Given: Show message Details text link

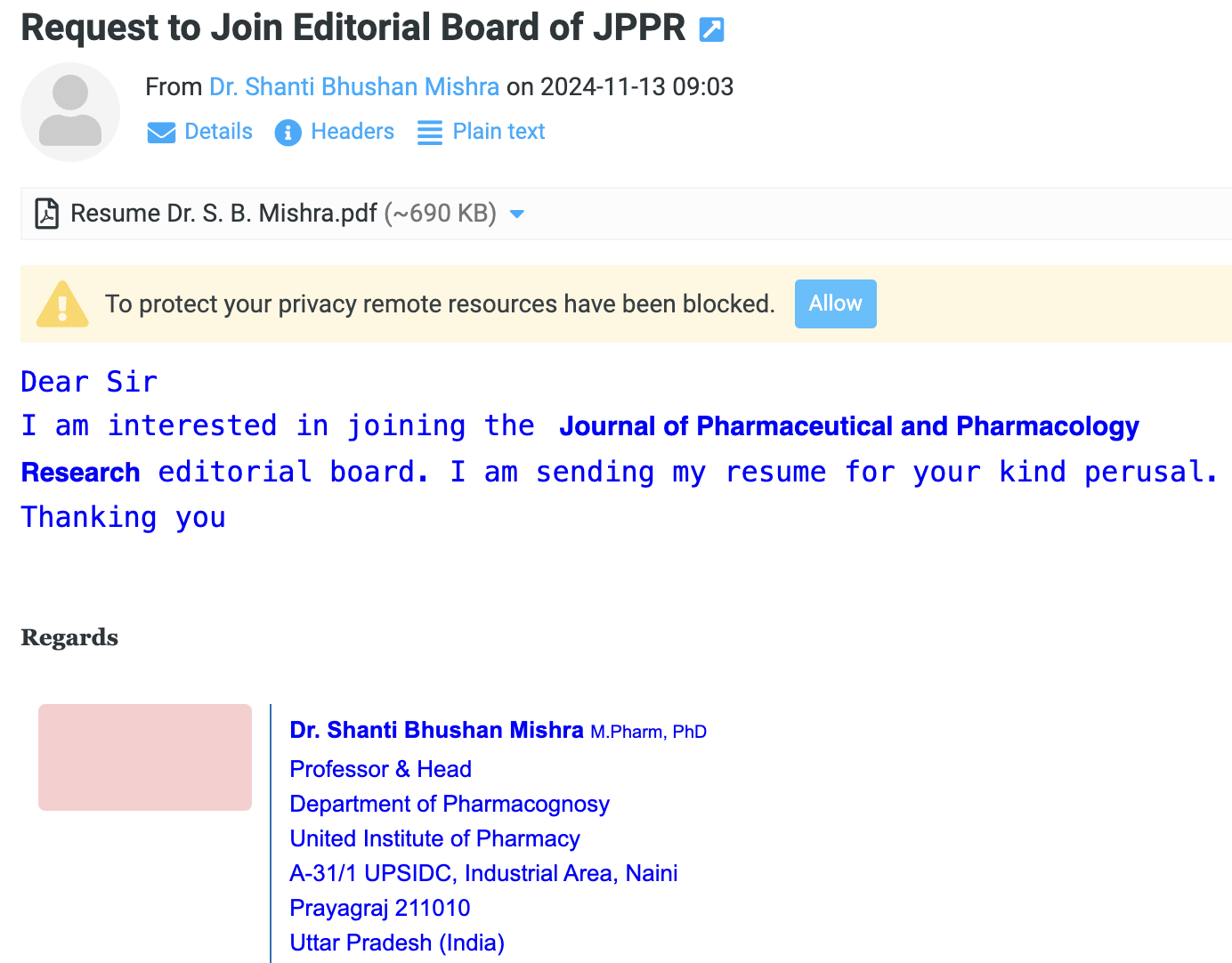Looking at the screenshot, I should tap(218, 132).
